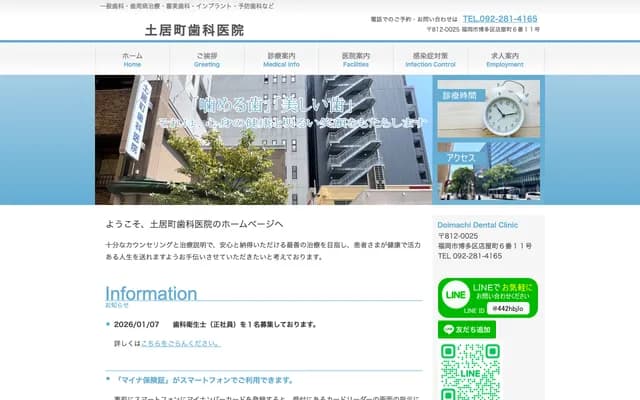This screenshot has width=640, height=400.
Task: Click the LINE inquiry green banner
Action: (x=488, y=298)
